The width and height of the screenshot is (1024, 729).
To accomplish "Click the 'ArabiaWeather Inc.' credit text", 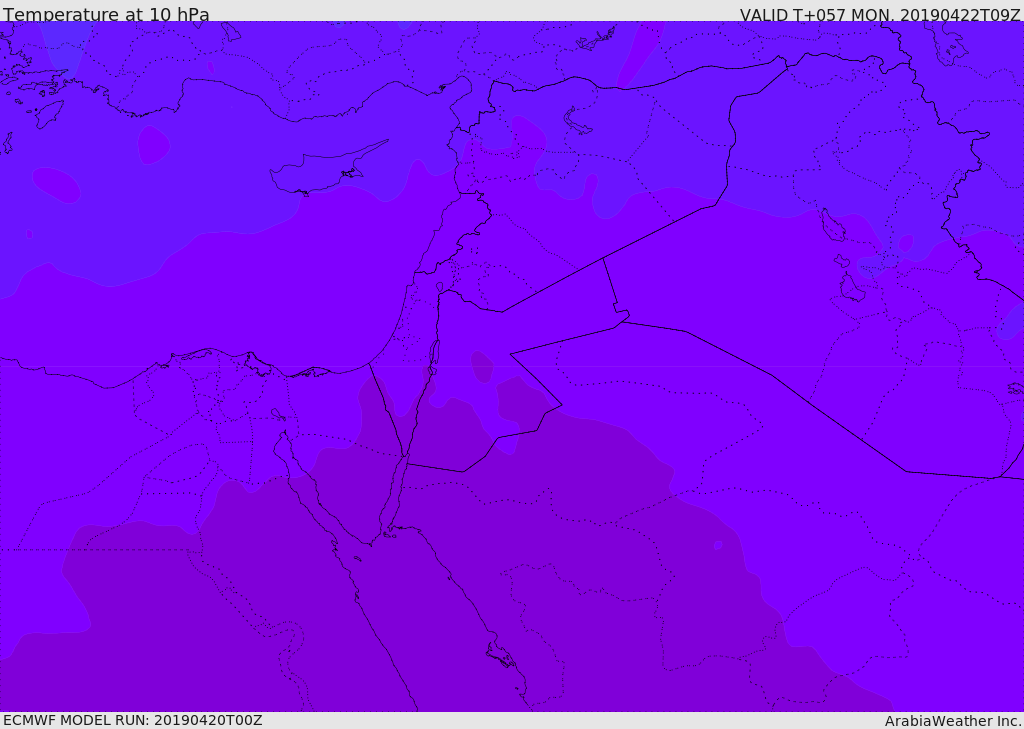I will 953,721.
